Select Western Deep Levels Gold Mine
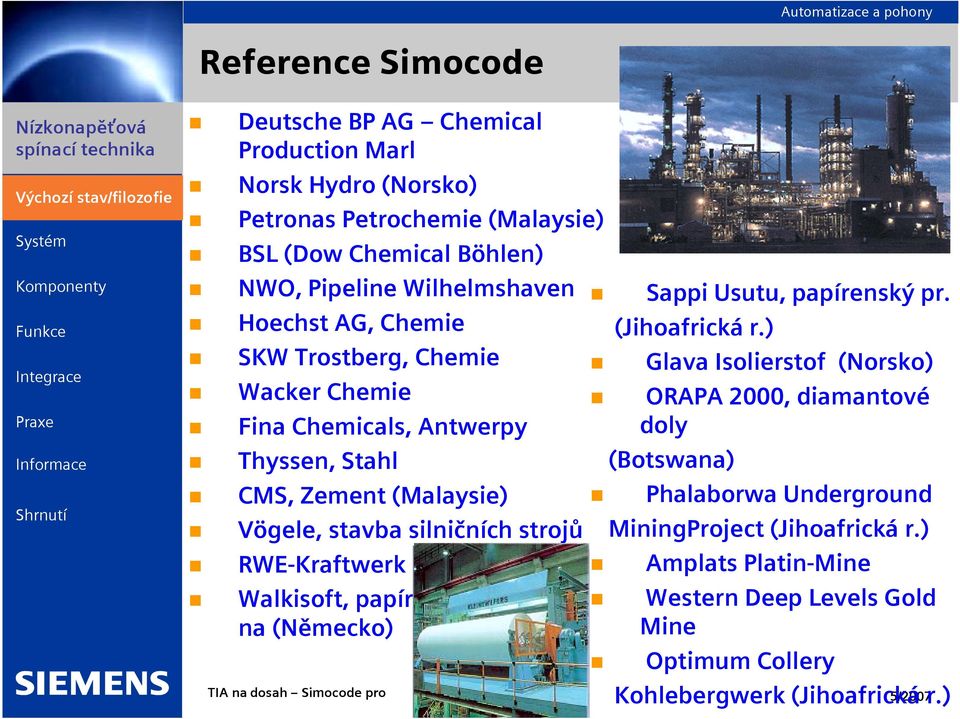960x719 pixels. (788, 612)
